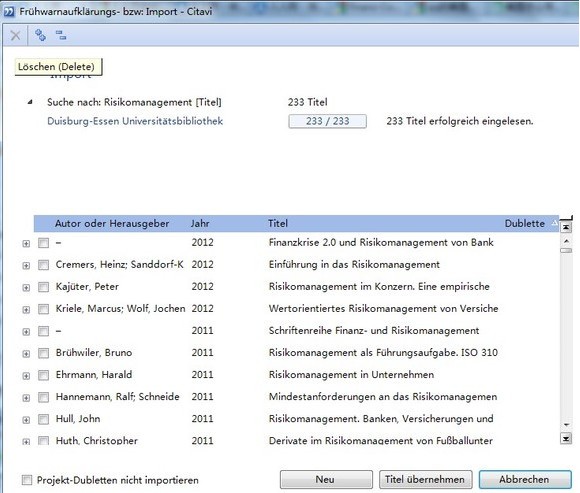Sort by the Dublette column header
The width and height of the screenshot is (580, 493).
click(x=525, y=223)
